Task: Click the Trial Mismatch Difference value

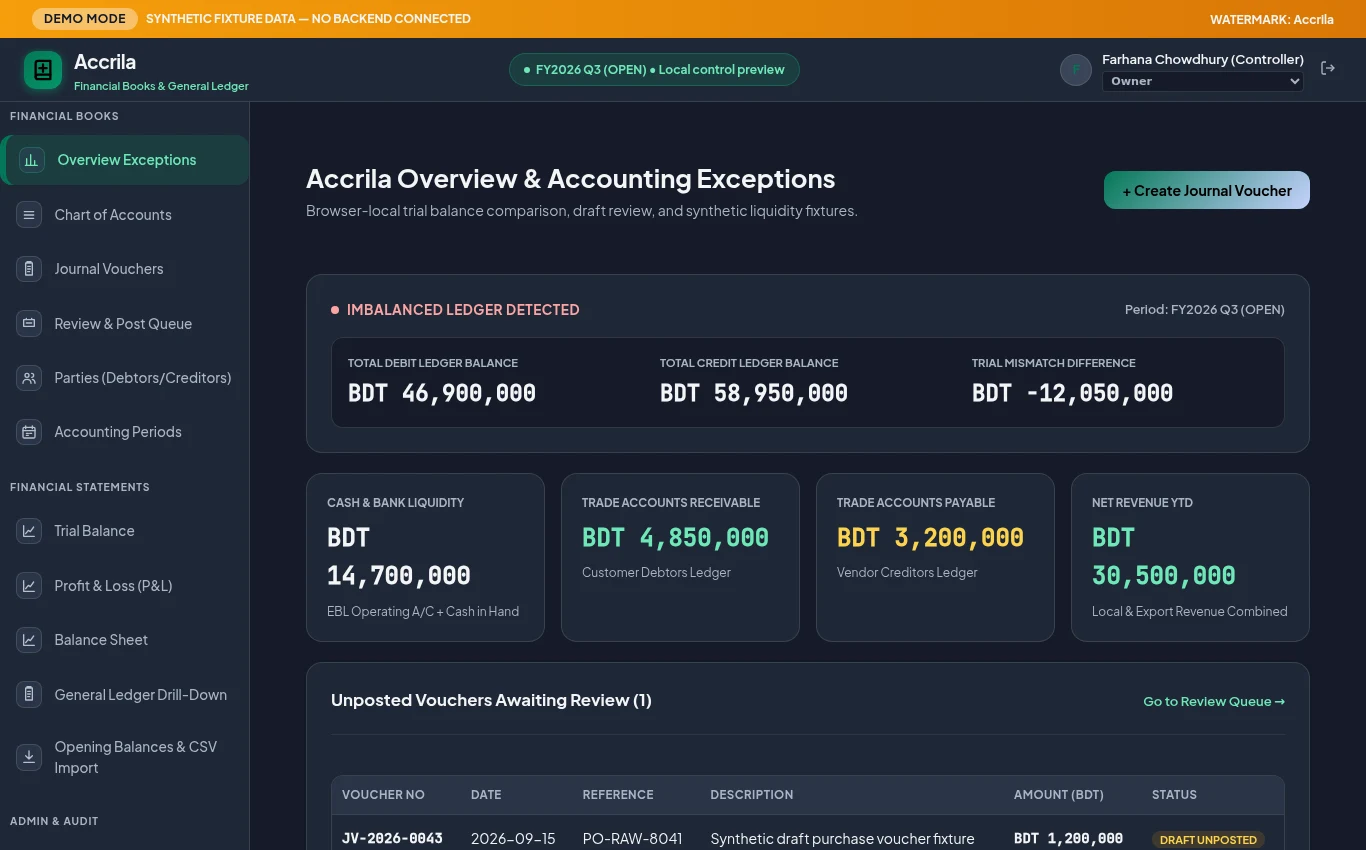Action: [x=1072, y=393]
